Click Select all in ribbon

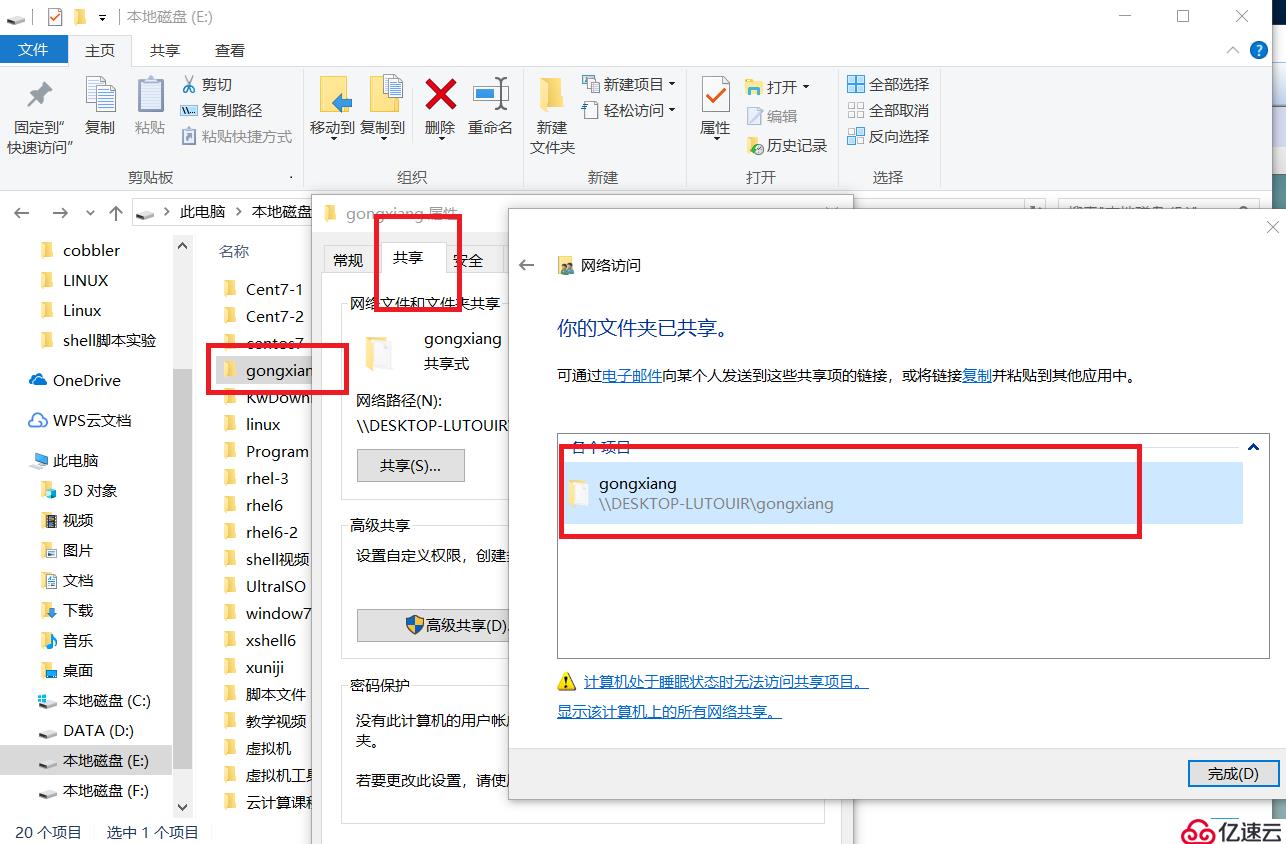(x=888, y=84)
